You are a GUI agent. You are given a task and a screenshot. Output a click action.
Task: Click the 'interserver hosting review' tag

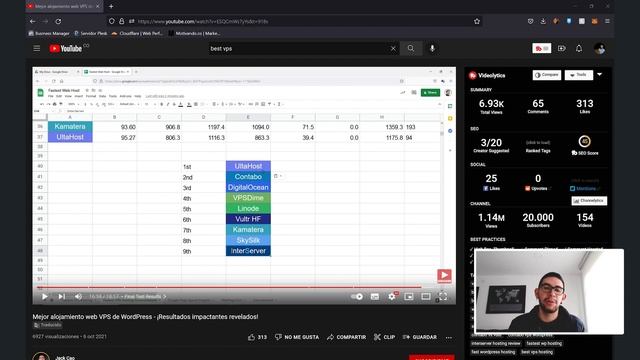(496, 343)
